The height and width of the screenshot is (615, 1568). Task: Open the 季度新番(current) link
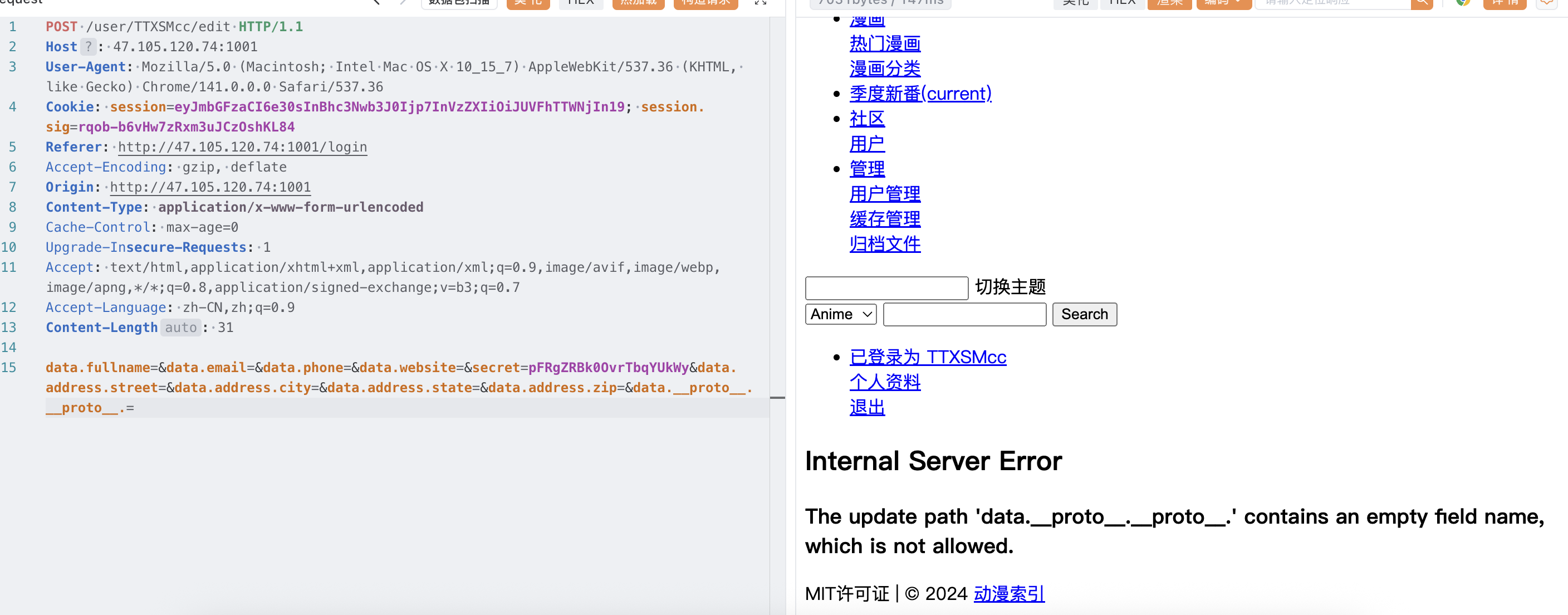[920, 94]
